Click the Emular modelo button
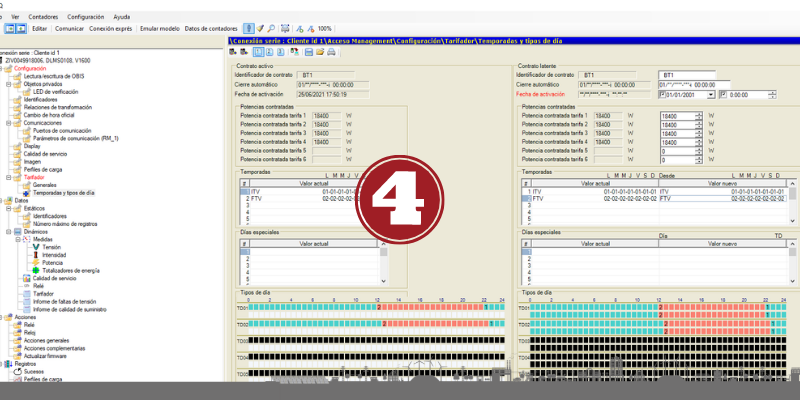Viewport: 800px width, 400px height. click(160, 29)
